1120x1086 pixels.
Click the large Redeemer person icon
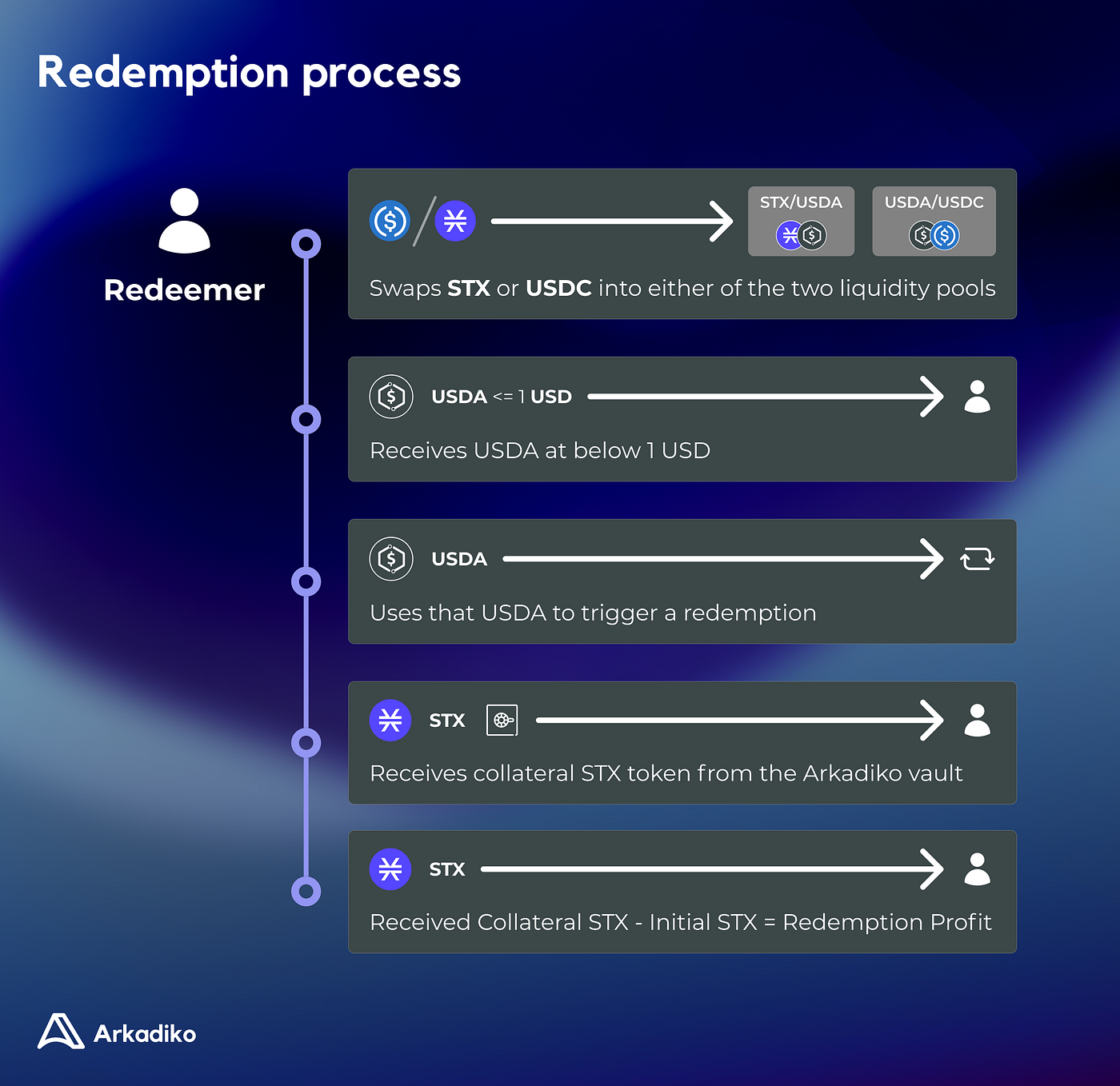(184, 222)
